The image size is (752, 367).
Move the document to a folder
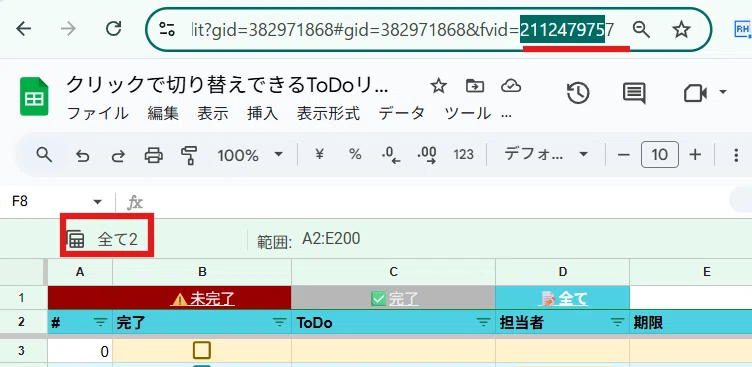tap(475, 86)
